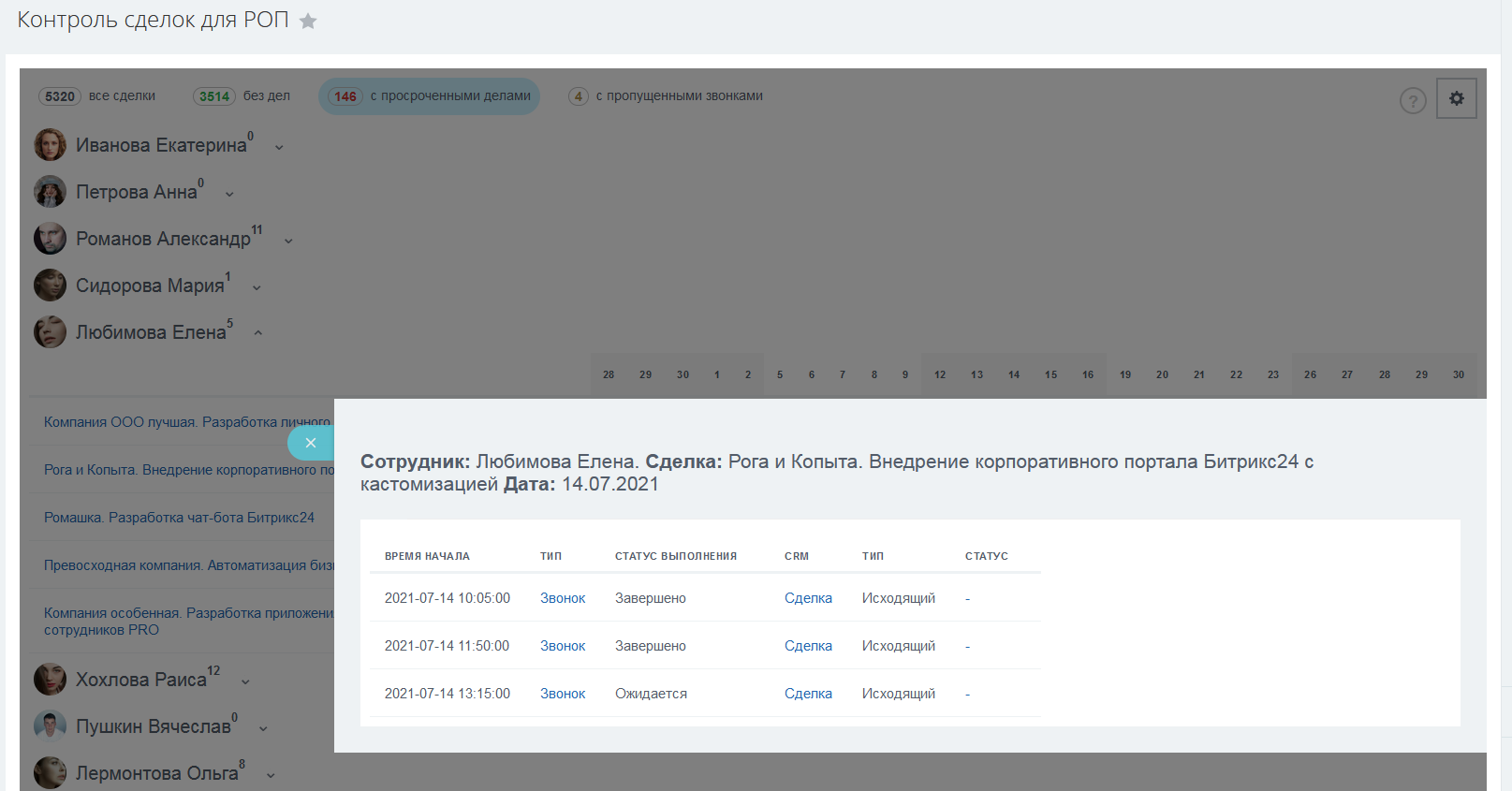Open settings with the gear icon
Image resolution: width=1512 pixels, height=791 pixels.
click(1456, 98)
